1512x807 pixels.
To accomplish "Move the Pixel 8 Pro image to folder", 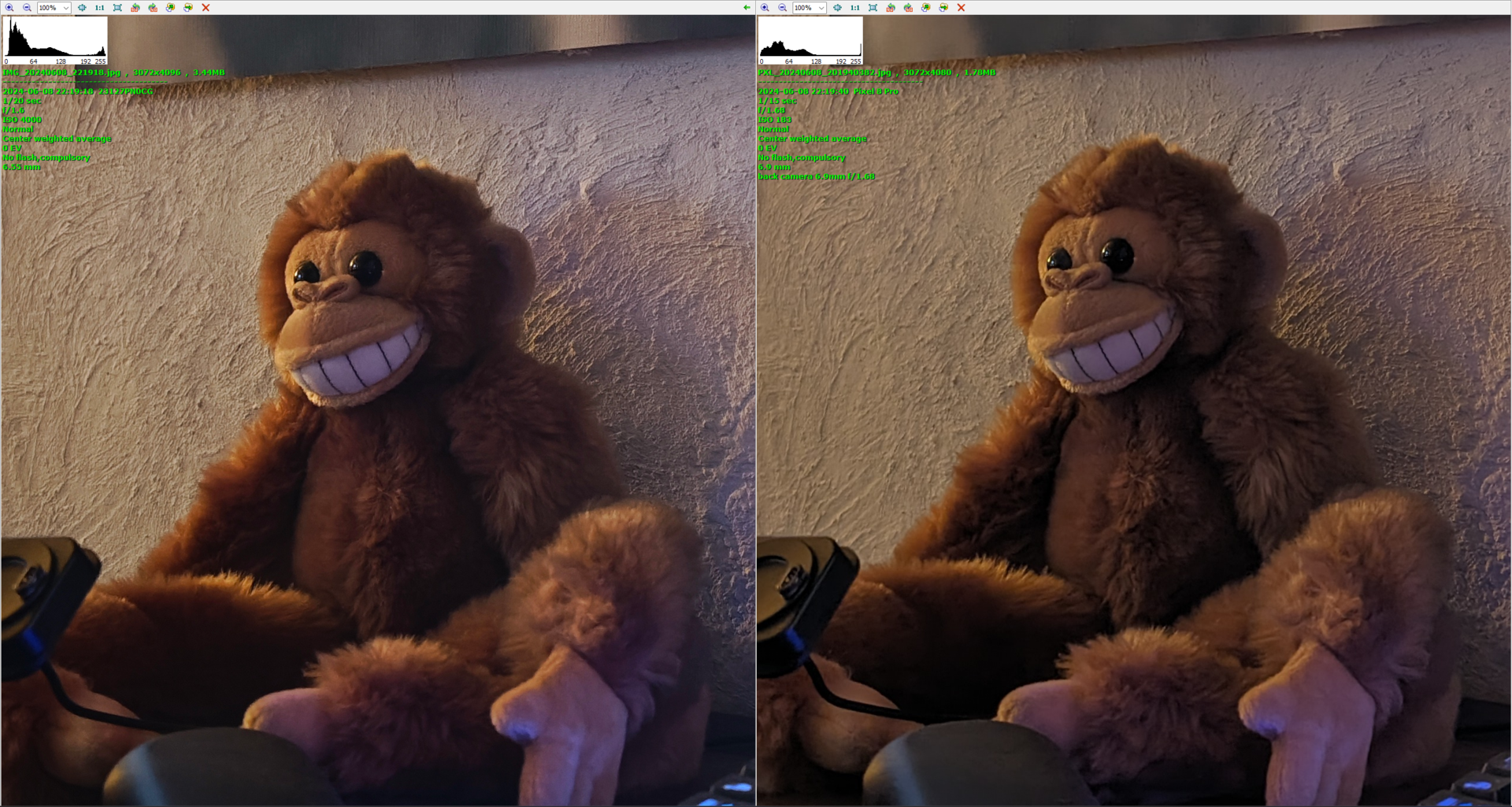I will coord(943,8).
